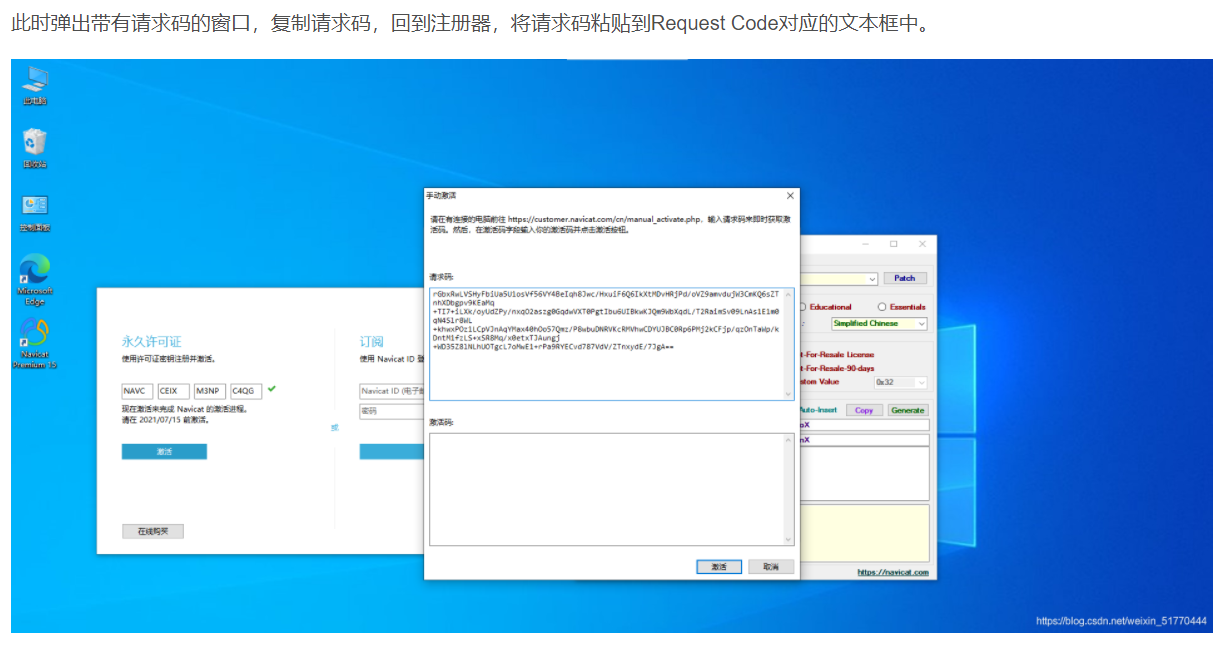1225x653 pixels.
Task: Open the Recycle Bin desktop icon
Action: (35, 148)
